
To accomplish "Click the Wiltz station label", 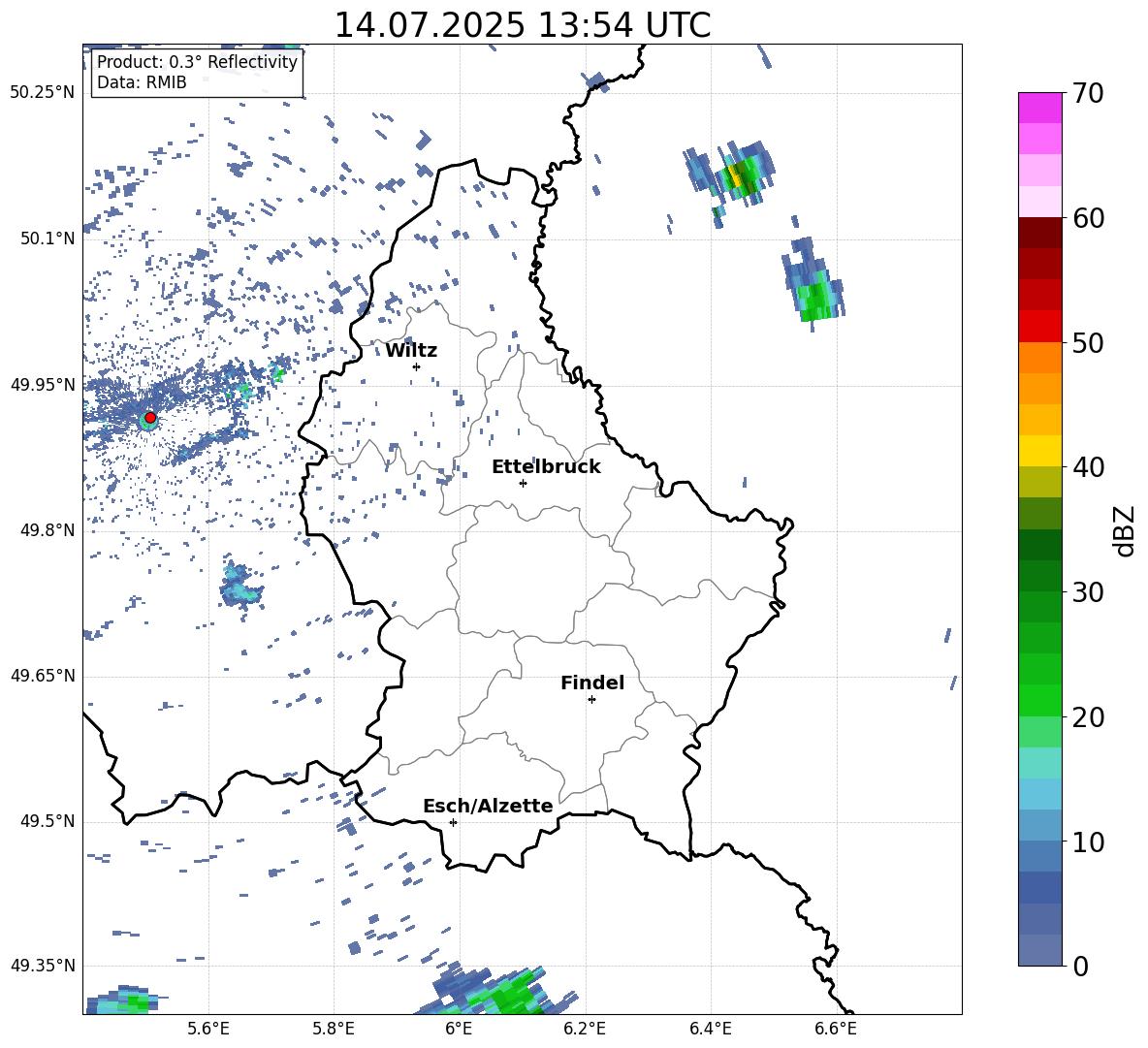I will [411, 351].
